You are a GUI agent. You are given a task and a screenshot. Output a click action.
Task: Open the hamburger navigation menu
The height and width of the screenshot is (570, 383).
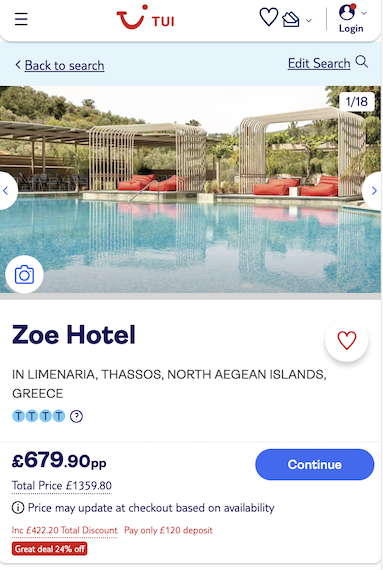21,19
